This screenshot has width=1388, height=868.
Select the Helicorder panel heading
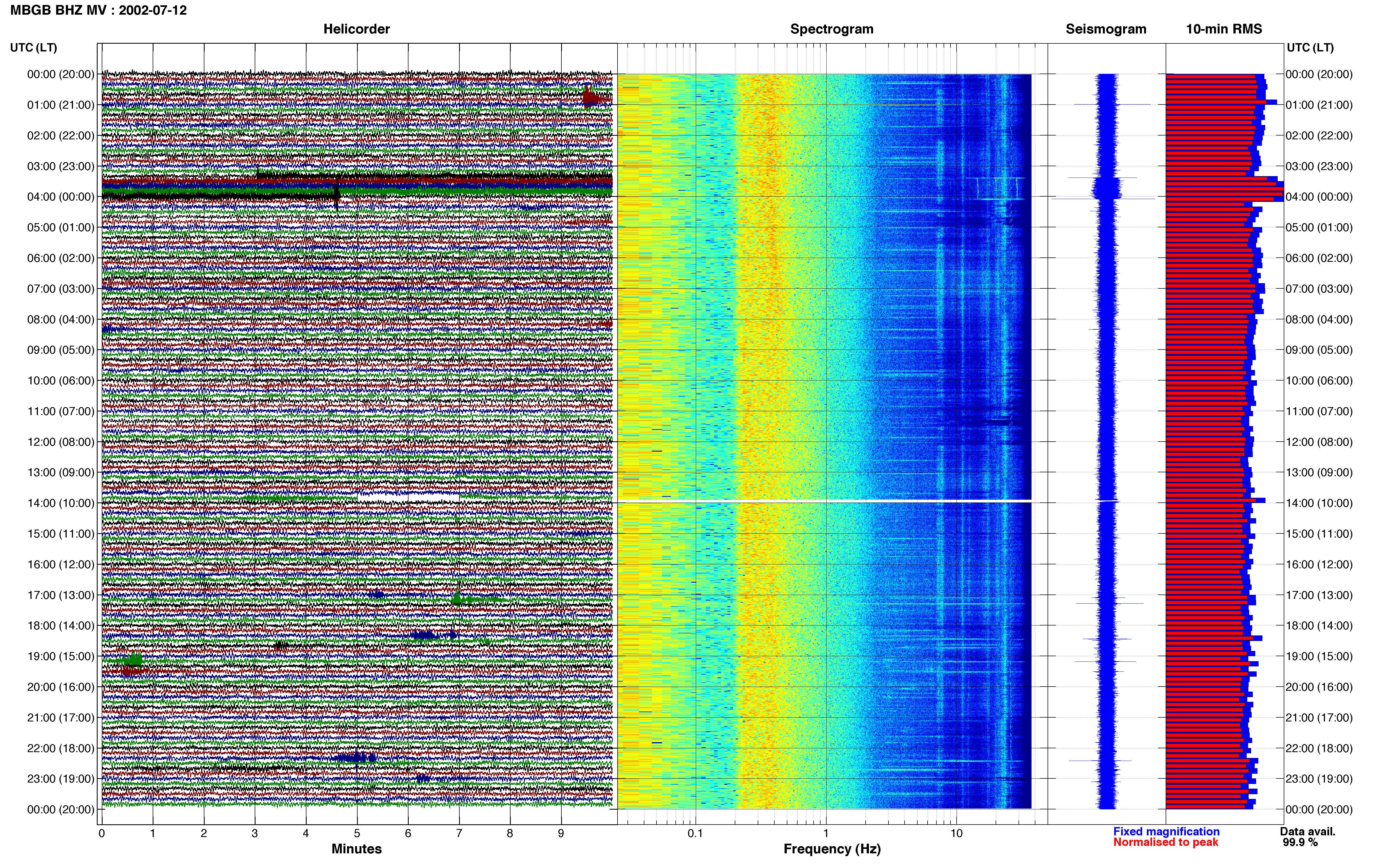(356, 29)
